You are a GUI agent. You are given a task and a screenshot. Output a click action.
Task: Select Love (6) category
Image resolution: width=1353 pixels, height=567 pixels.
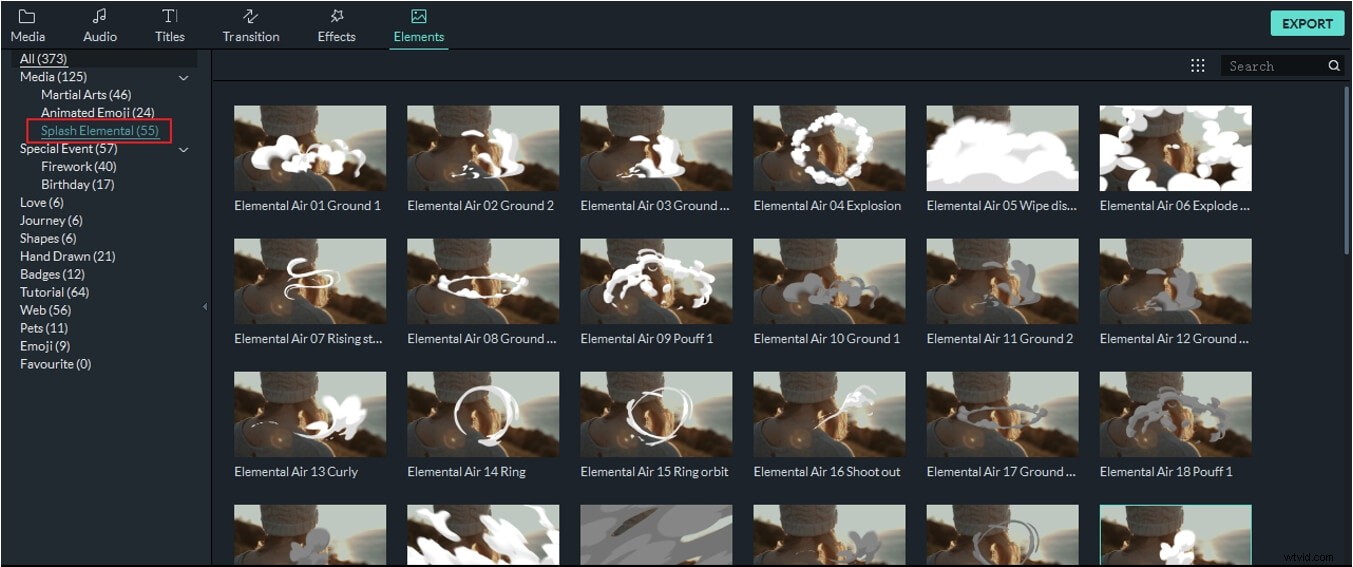point(42,203)
